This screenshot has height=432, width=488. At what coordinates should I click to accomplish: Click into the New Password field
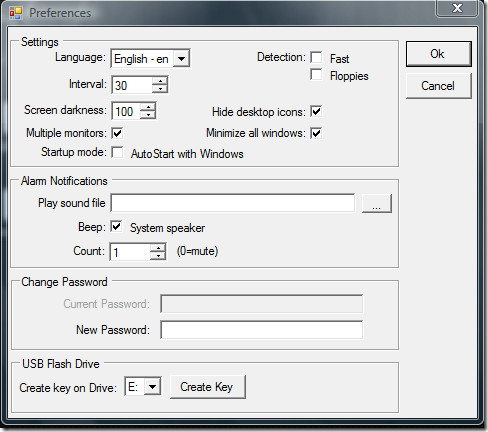262,330
